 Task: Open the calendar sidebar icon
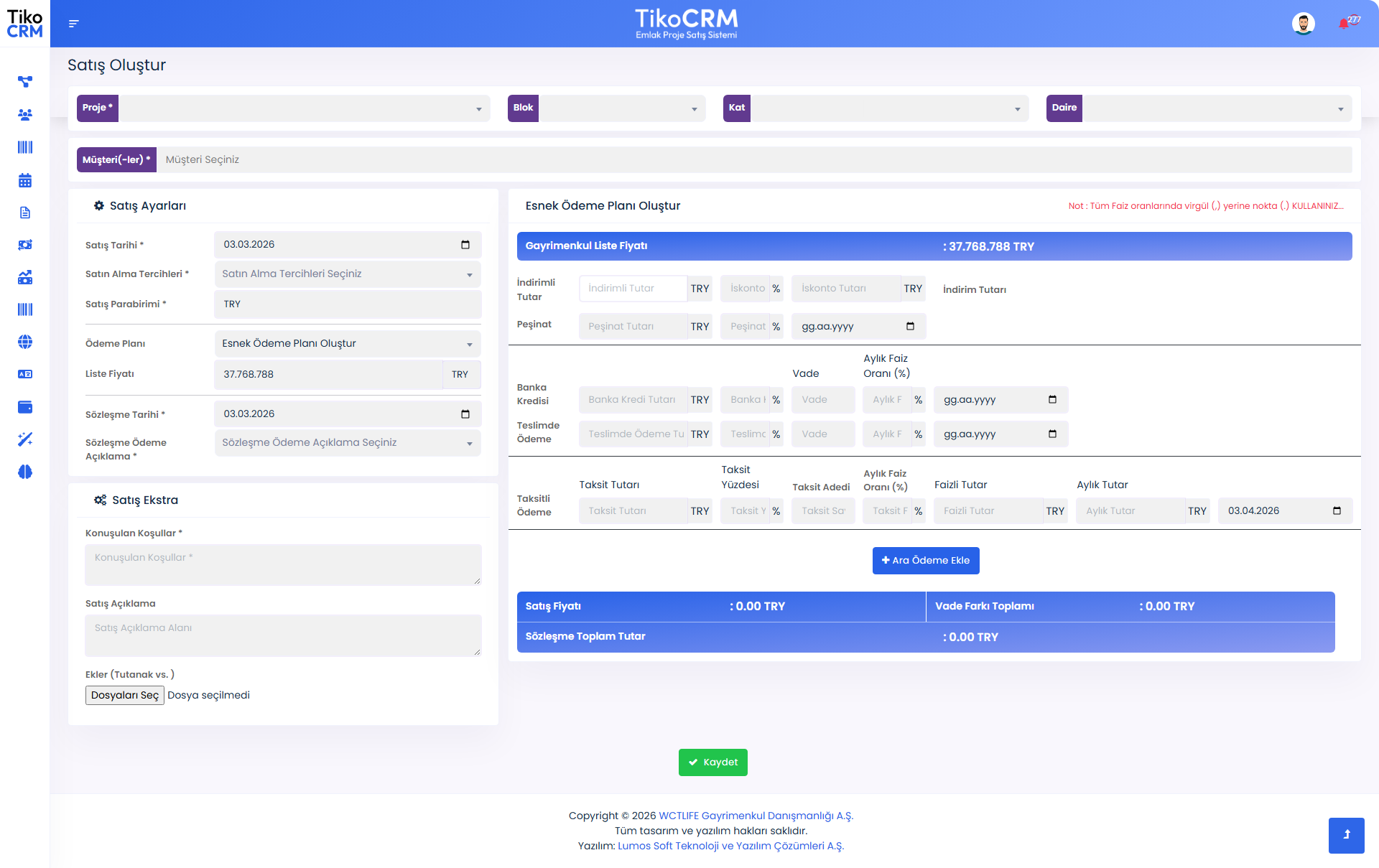click(25, 180)
